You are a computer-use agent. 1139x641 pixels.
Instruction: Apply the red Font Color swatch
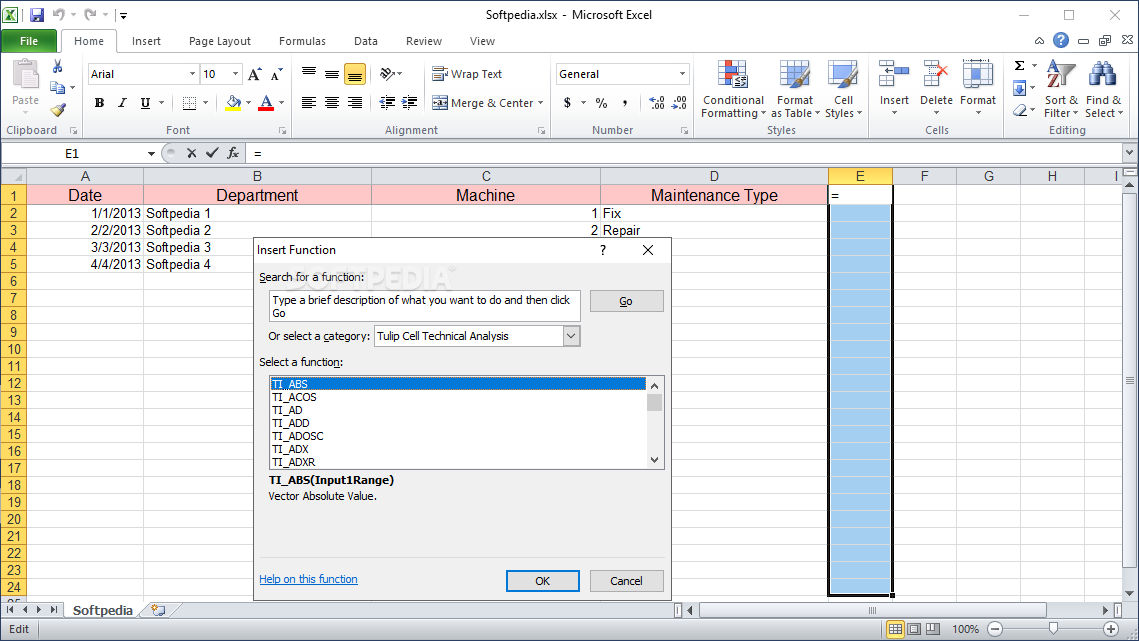[x=266, y=103]
